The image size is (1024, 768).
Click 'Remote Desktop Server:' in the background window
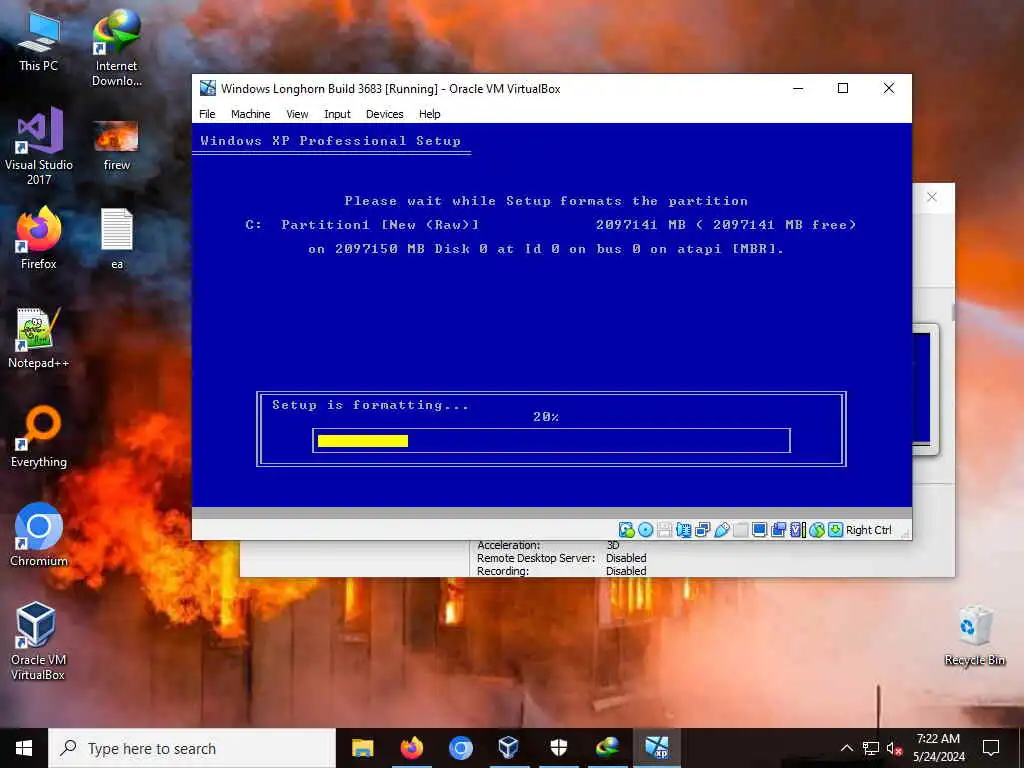(x=536, y=558)
